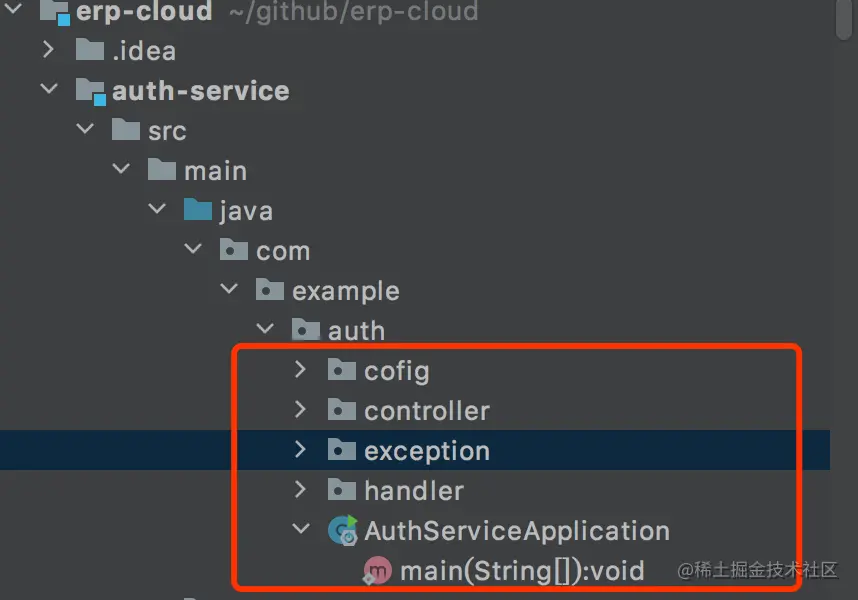Viewport: 858px width, 600px height.
Task: Expand the exception package
Action: (x=300, y=449)
